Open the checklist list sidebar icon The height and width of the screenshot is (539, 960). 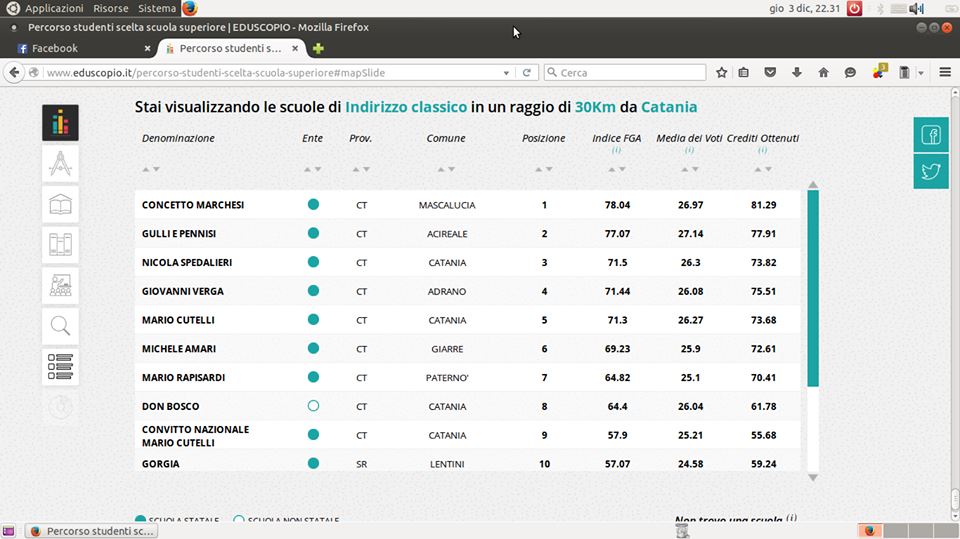click(x=60, y=367)
